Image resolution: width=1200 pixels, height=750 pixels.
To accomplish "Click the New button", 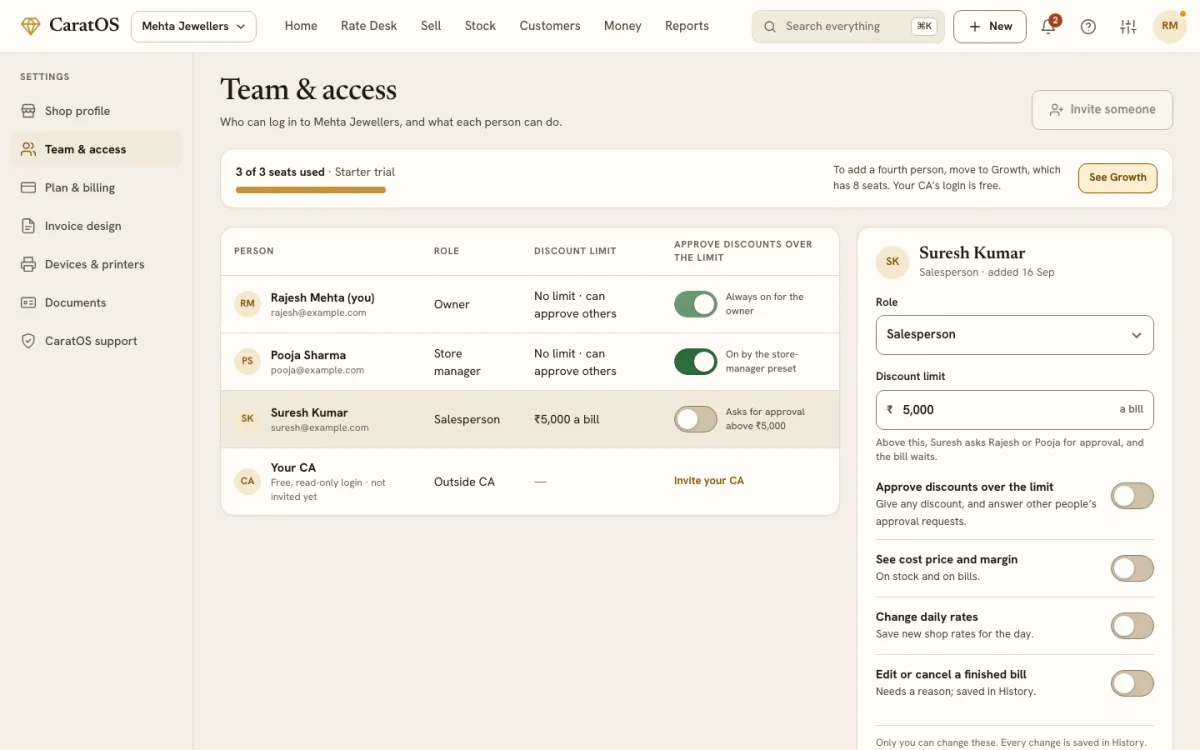I will pos(990,27).
